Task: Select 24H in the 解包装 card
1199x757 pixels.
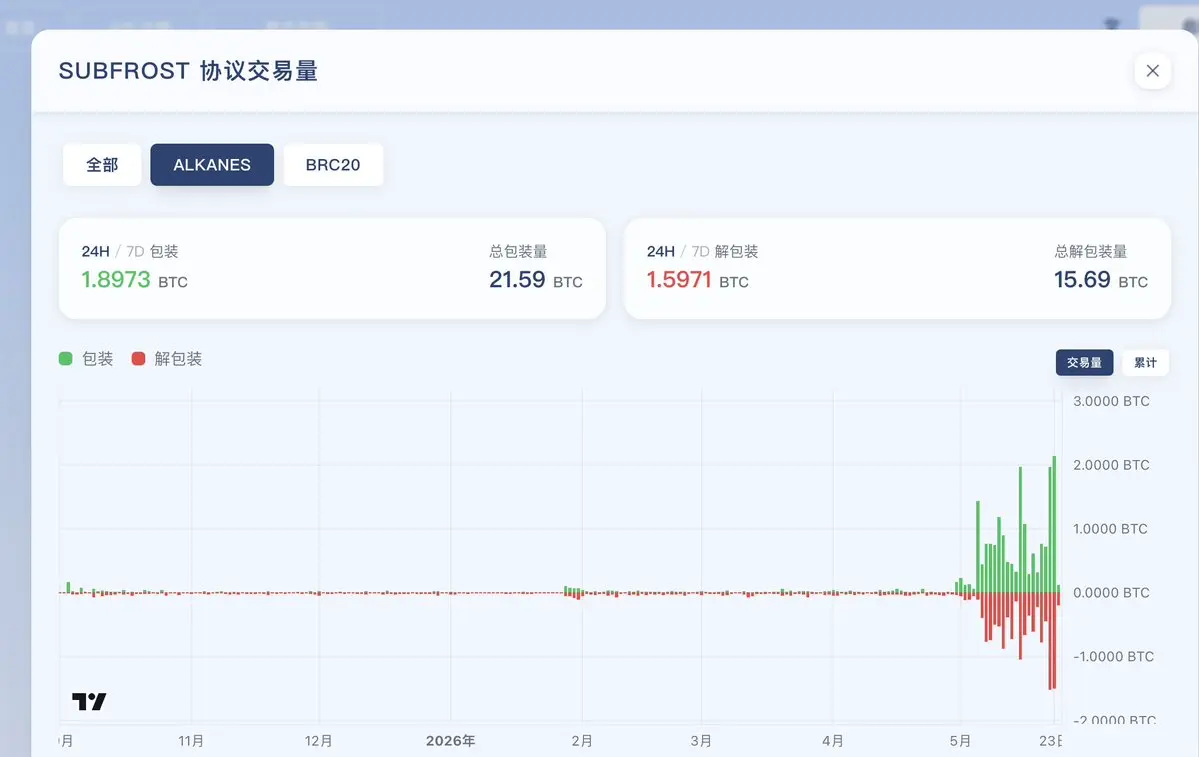Action: (661, 251)
